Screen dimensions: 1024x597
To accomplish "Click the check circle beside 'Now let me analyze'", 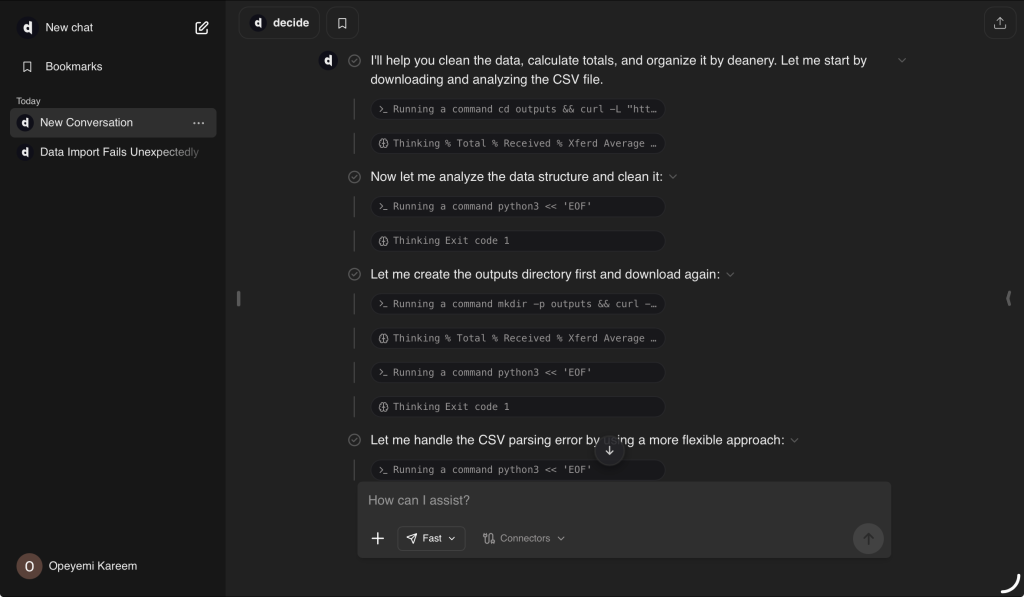I will [354, 177].
